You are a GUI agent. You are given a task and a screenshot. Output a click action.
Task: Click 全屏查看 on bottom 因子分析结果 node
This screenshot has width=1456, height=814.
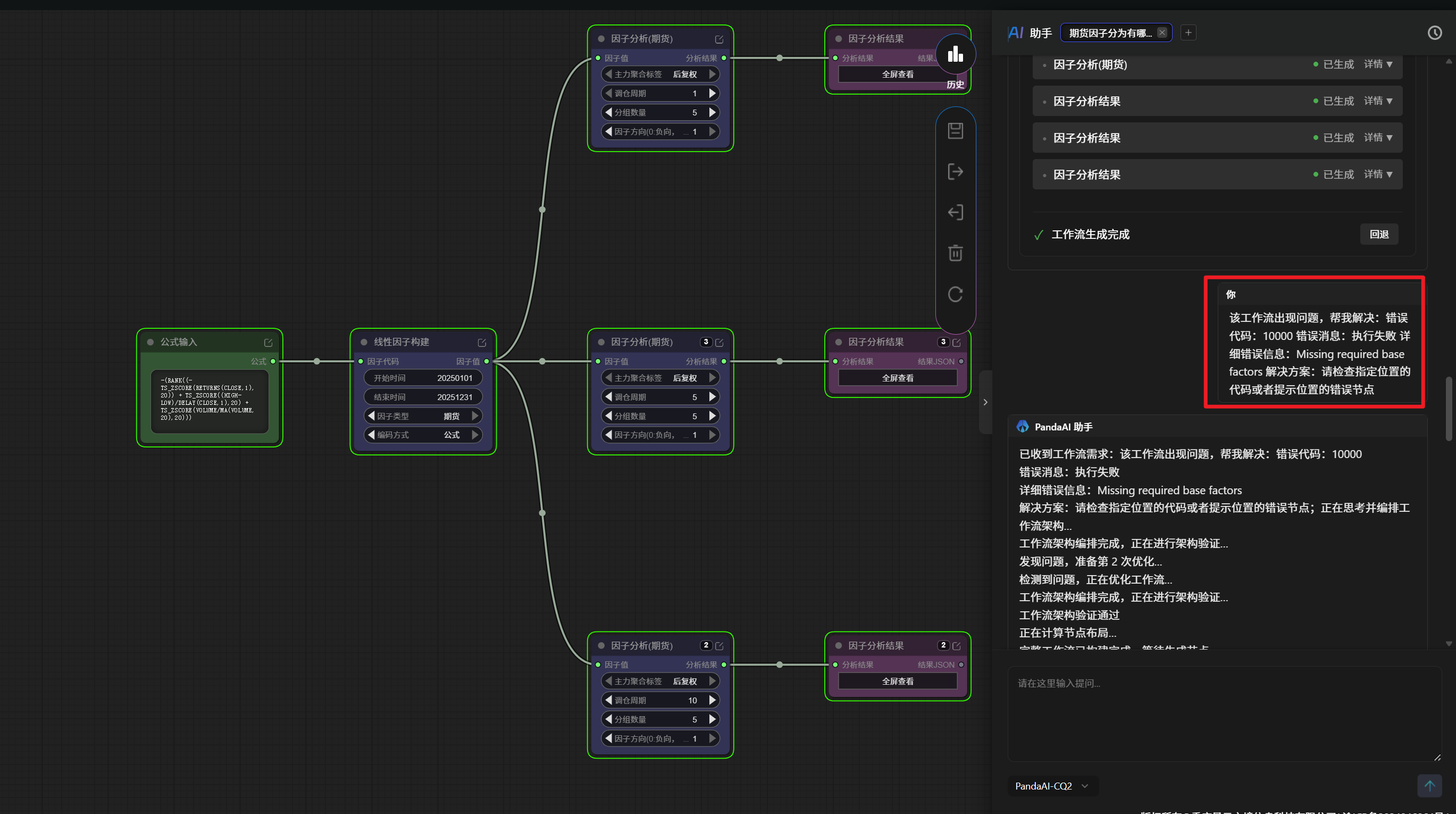point(897,681)
